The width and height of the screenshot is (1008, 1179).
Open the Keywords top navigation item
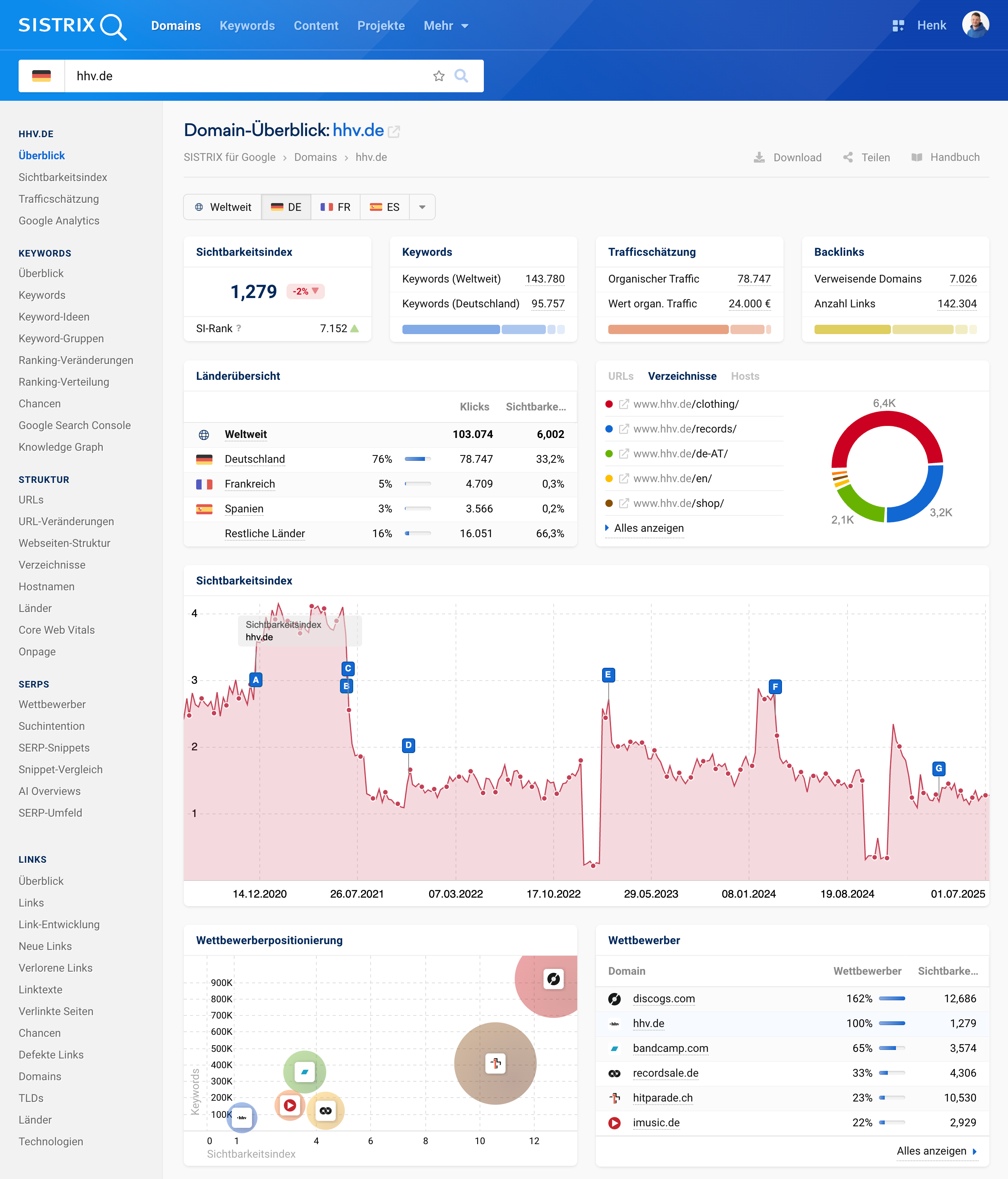[247, 26]
